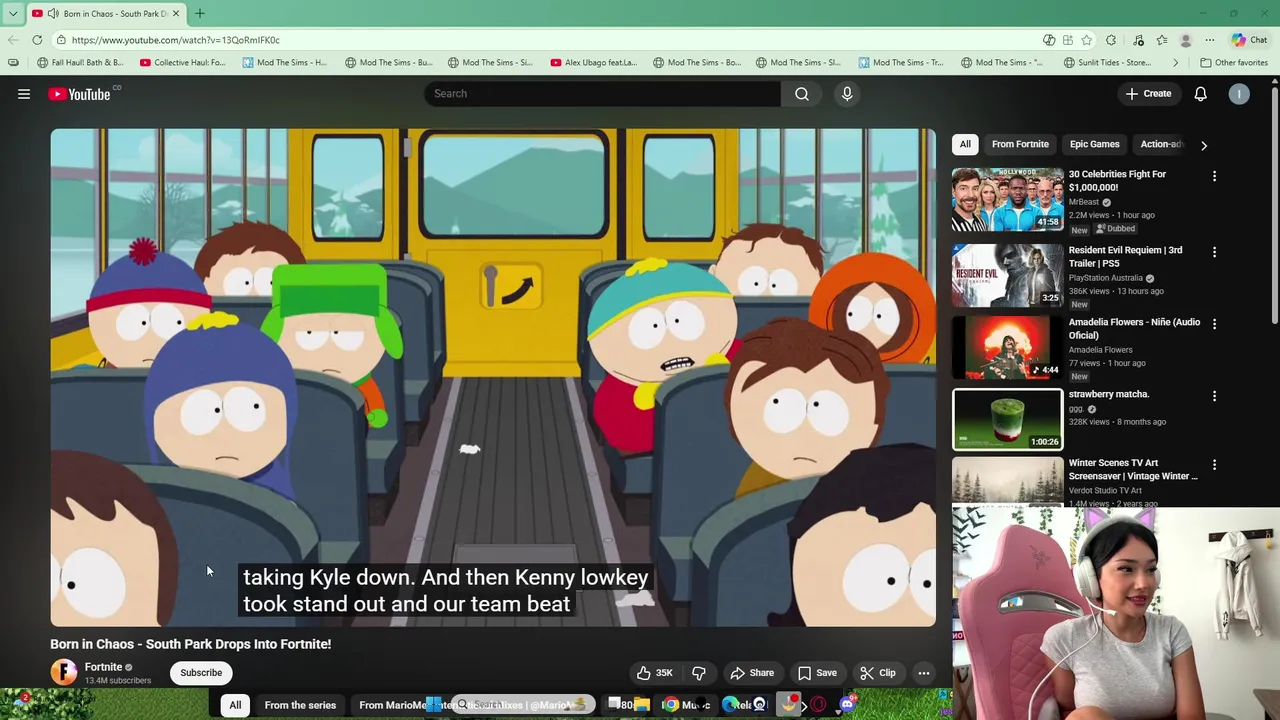Open the Fortnite channel name link
Image resolution: width=1280 pixels, height=720 pixels.
click(103, 667)
